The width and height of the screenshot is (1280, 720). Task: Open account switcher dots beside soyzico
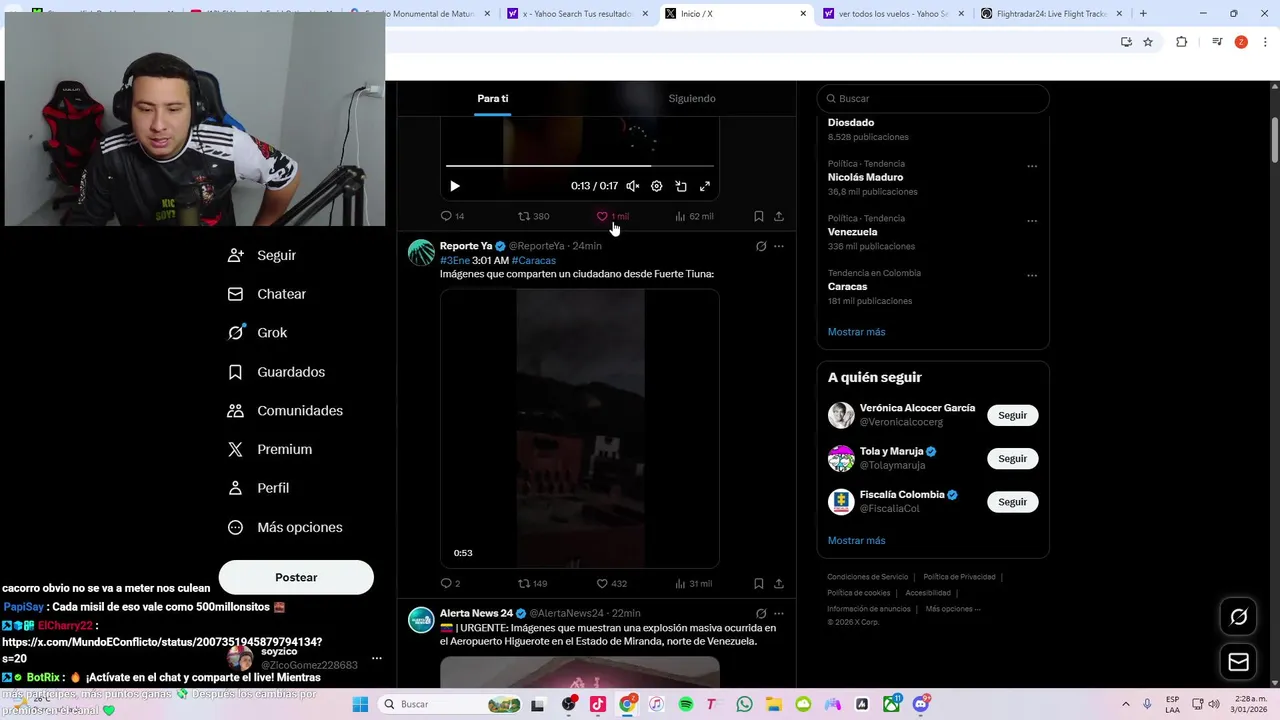pos(377,658)
